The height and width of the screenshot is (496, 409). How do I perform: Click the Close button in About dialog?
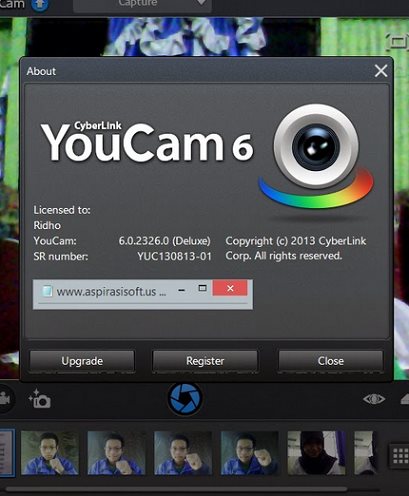pyautogui.click(x=331, y=361)
